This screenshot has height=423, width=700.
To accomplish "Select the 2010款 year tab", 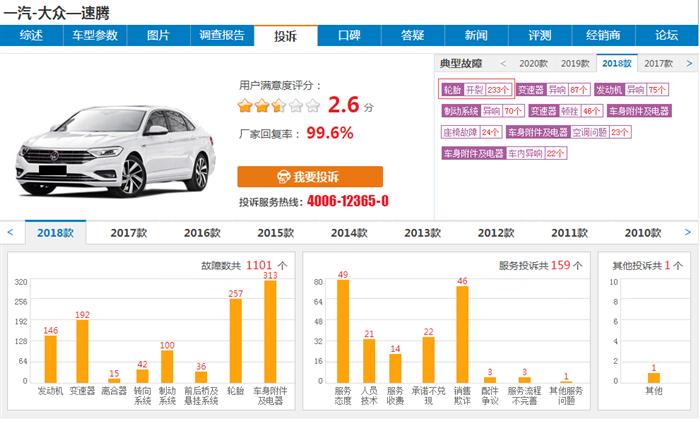I will (643, 232).
